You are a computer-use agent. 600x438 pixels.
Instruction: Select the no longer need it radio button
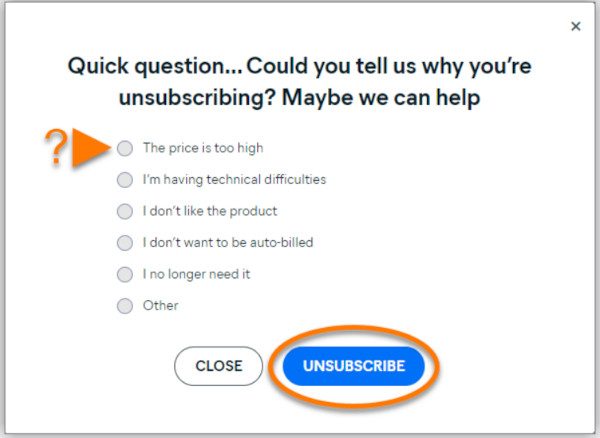[125, 274]
